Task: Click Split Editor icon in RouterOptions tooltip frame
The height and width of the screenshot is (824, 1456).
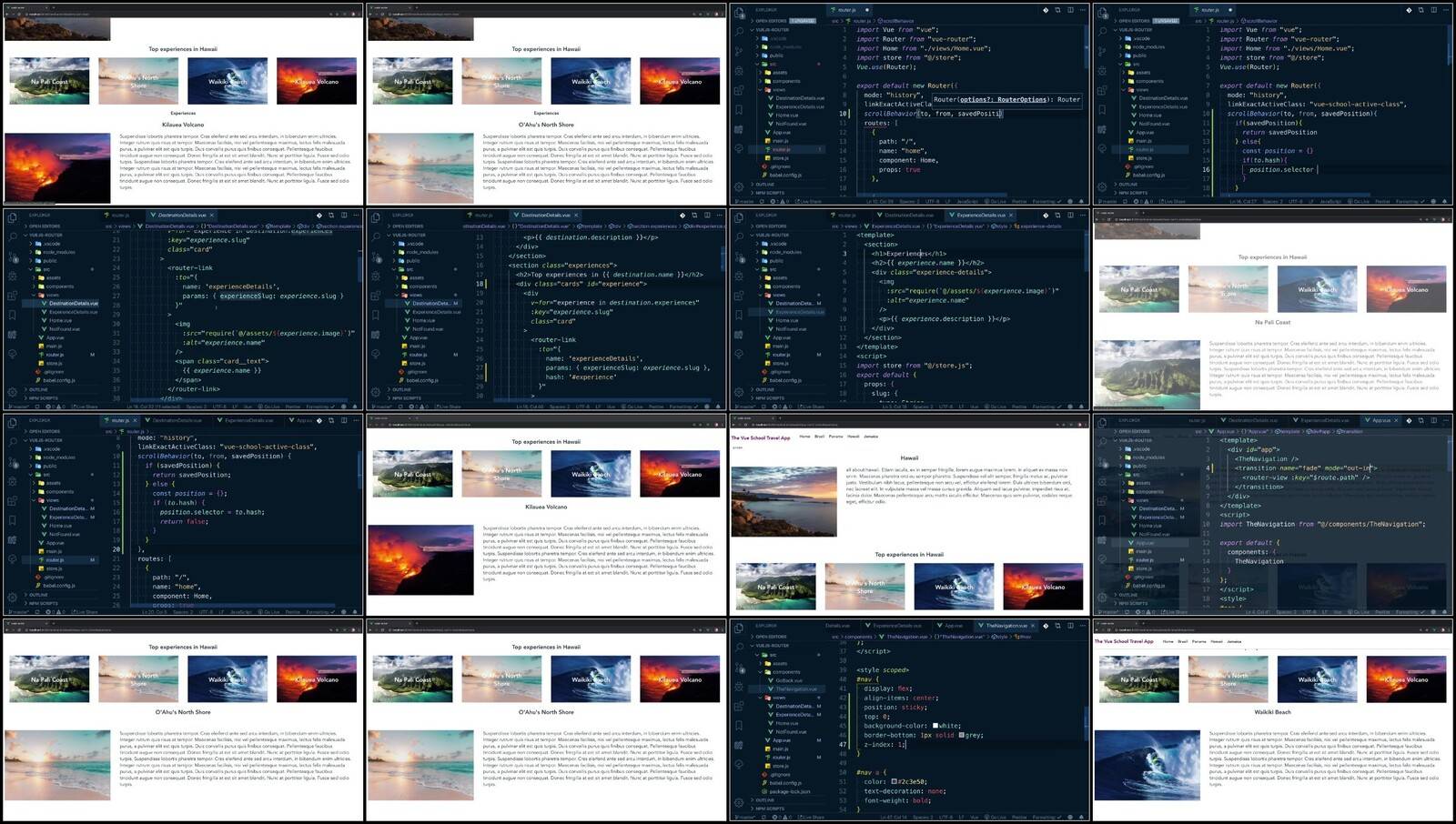Action: click(1070, 10)
